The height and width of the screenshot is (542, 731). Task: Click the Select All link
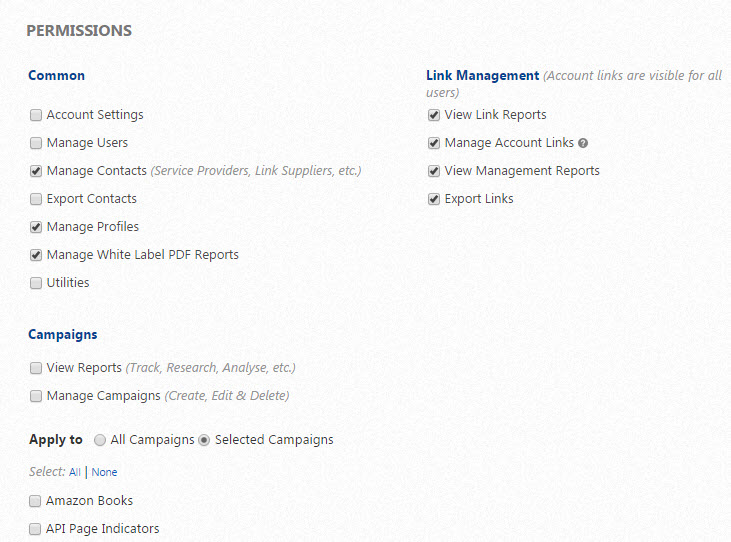(75, 472)
